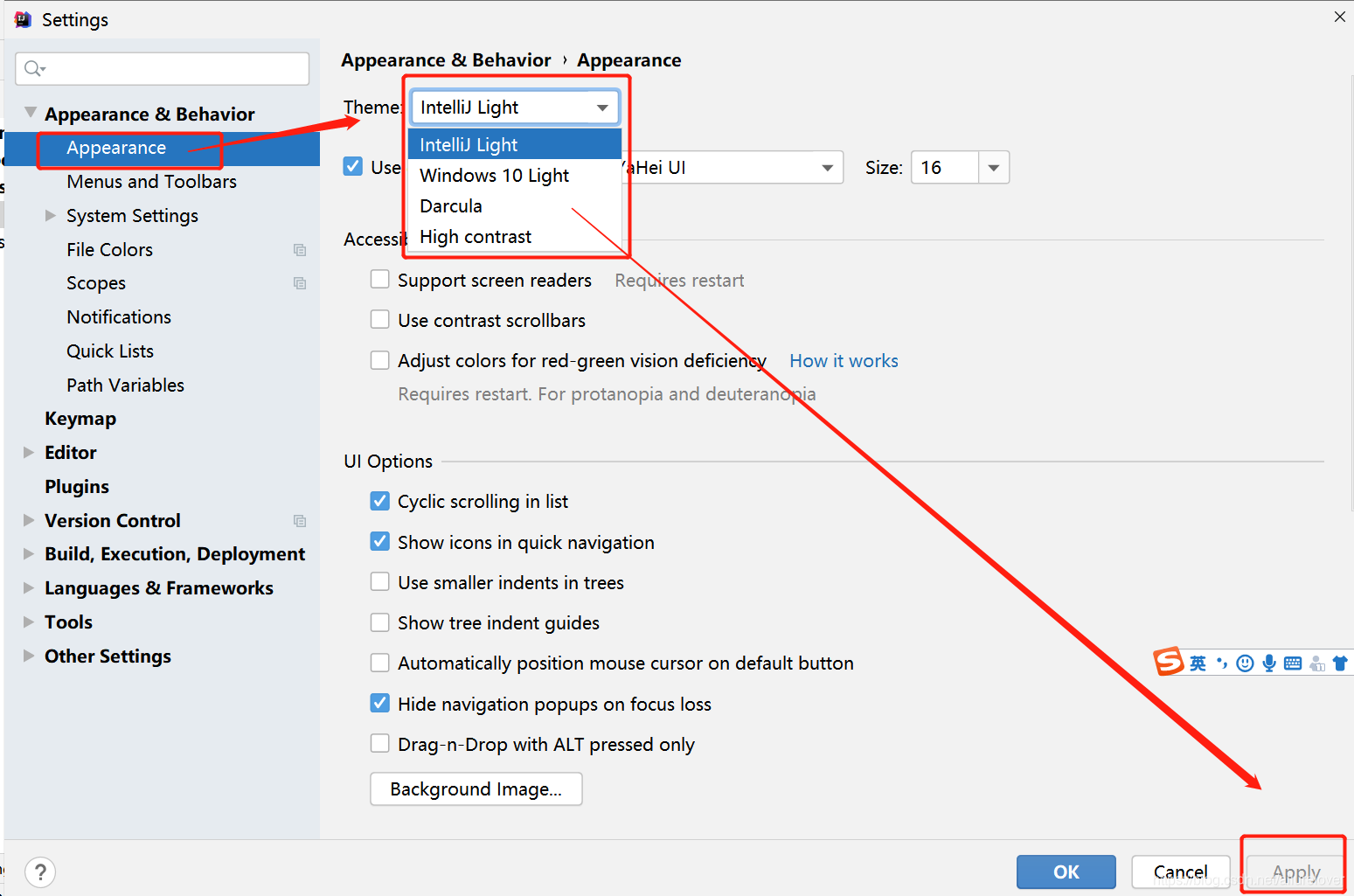The height and width of the screenshot is (896, 1354).
Task: Click the Sogou input method logo icon
Action: click(1168, 662)
